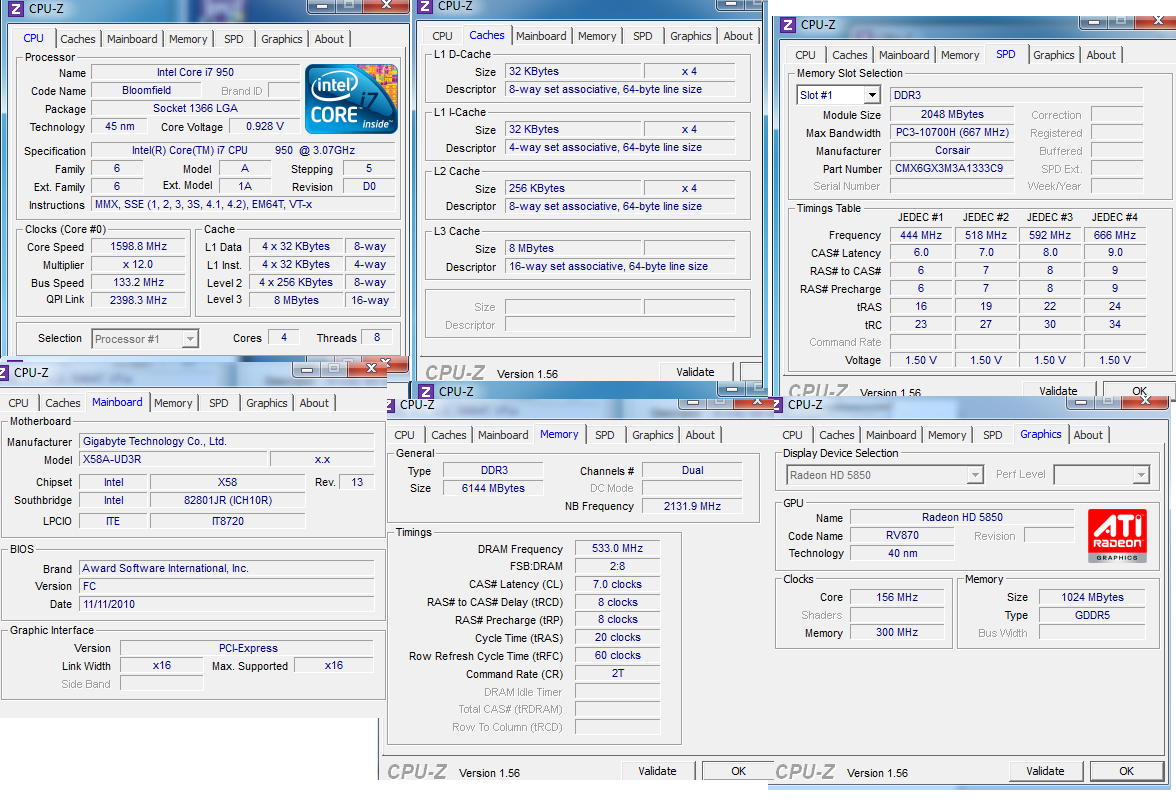Click the ATI Radeon Graphics logo
Image resolution: width=1176 pixels, height=804 pixels.
1117,536
